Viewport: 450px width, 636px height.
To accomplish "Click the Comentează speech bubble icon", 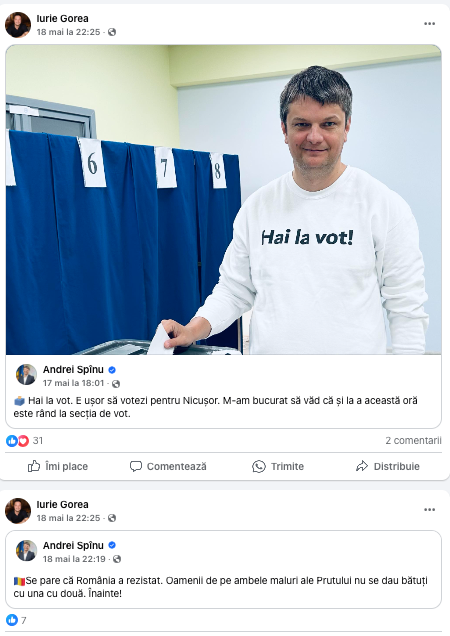I will (x=136, y=466).
